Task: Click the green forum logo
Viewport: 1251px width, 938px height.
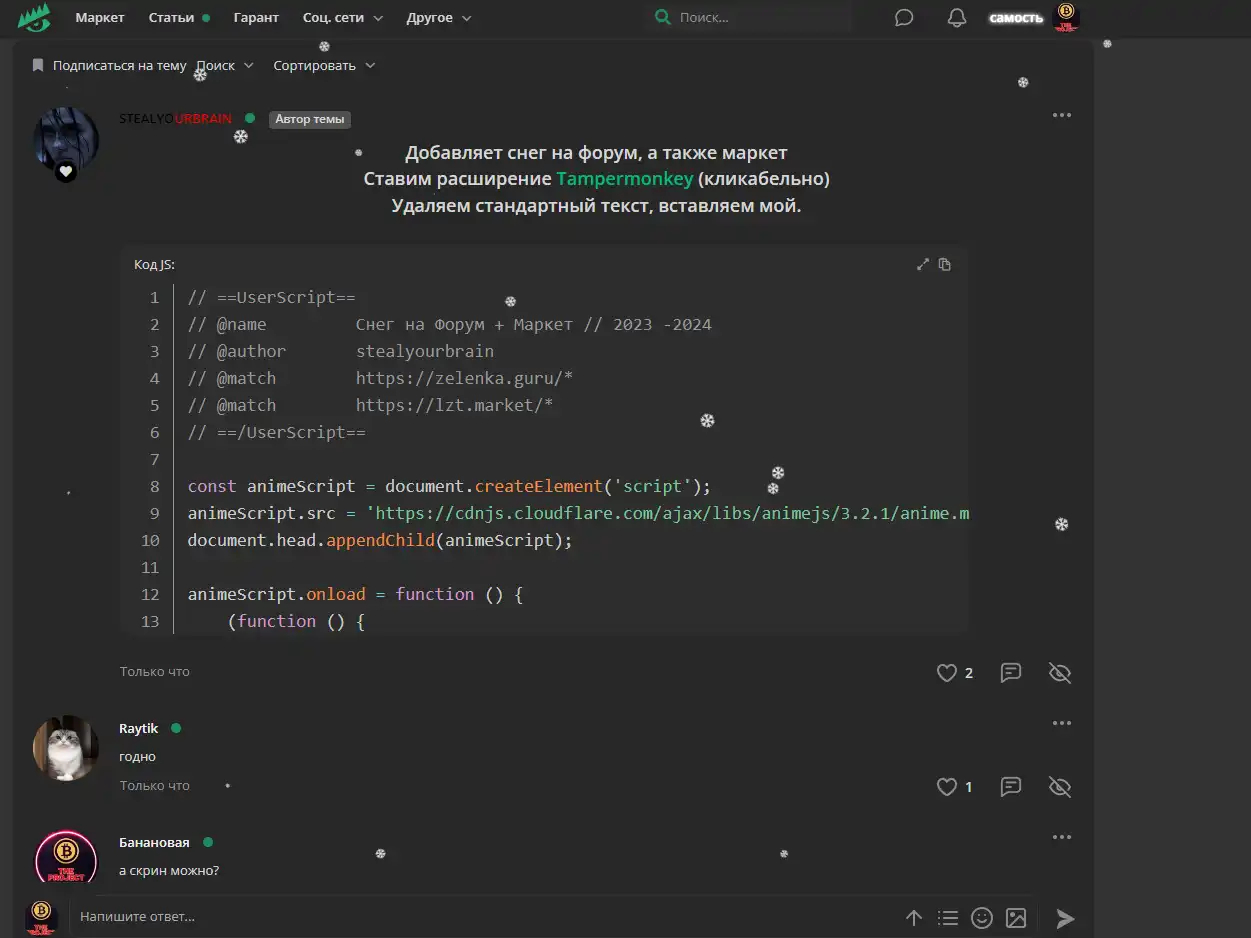Action: (x=34, y=17)
